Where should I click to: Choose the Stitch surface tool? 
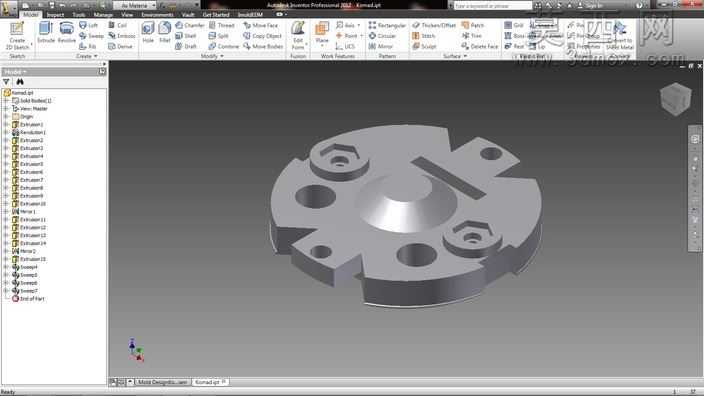(x=424, y=36)
